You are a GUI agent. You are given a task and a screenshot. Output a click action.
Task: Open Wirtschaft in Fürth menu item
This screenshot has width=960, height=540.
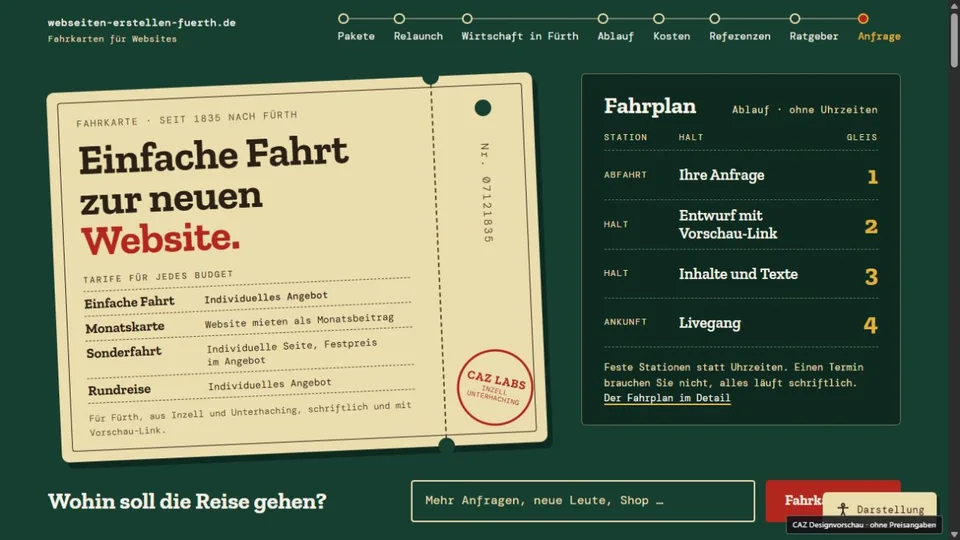coord(520,36)
